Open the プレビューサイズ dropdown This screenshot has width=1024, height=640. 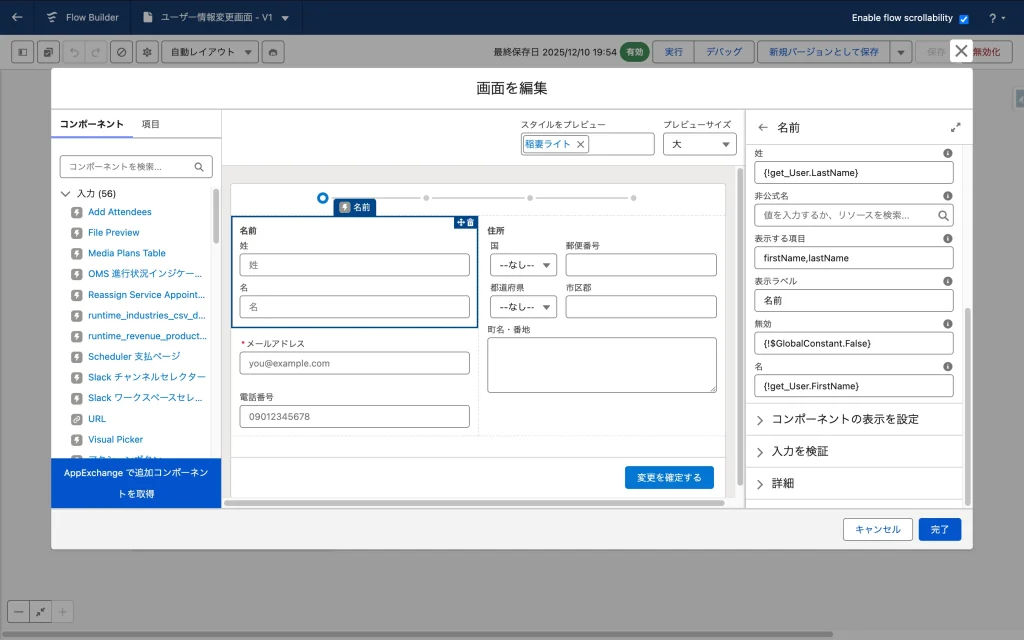click(x=699, y=144)
